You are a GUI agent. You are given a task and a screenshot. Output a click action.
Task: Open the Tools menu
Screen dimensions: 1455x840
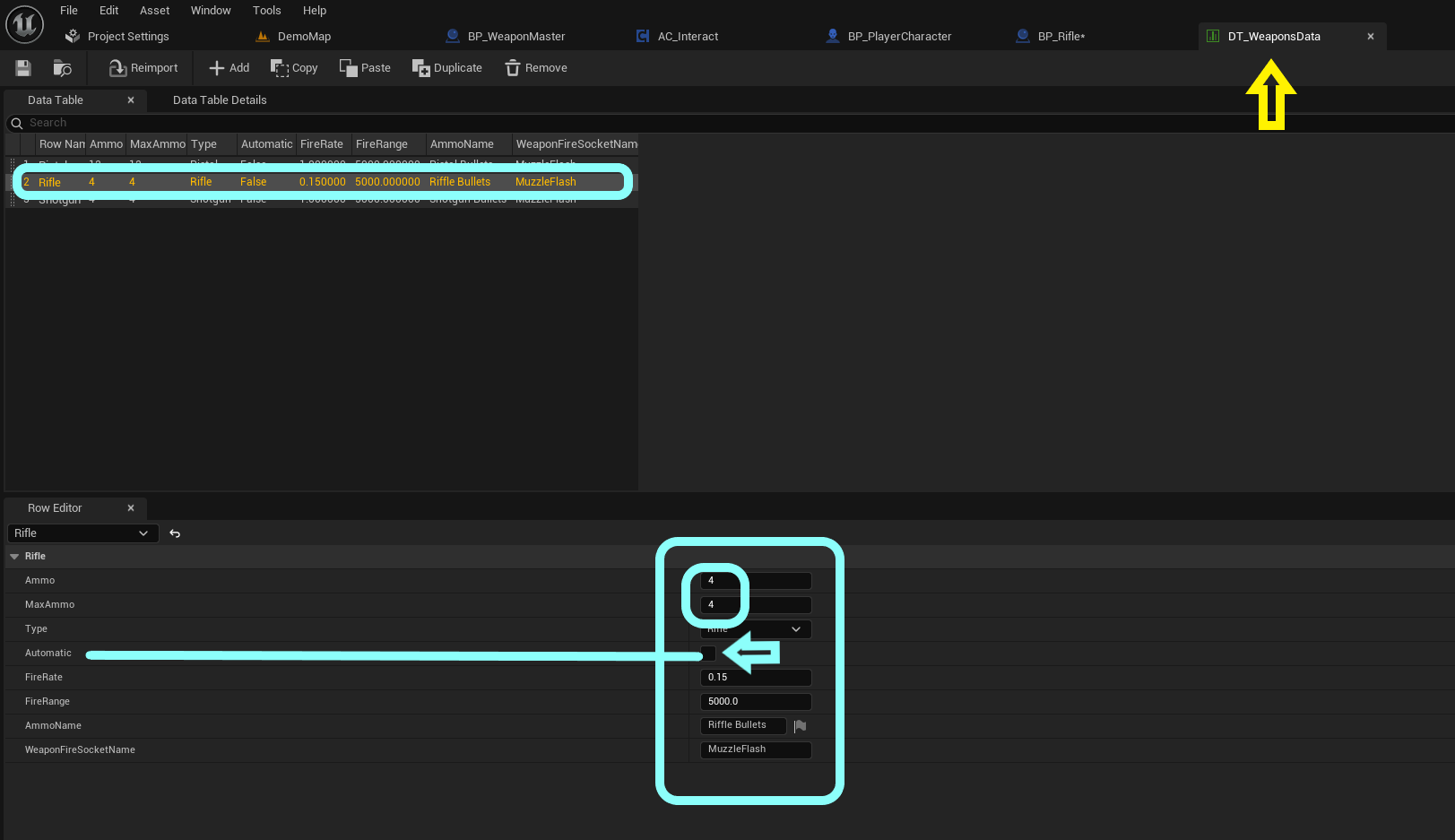coord(267,11)
